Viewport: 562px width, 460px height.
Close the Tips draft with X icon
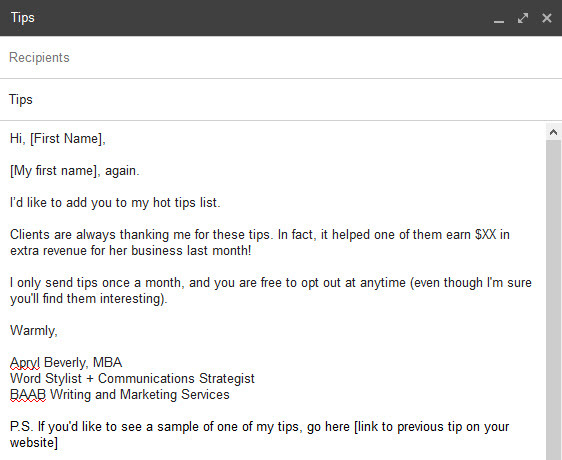547,18
